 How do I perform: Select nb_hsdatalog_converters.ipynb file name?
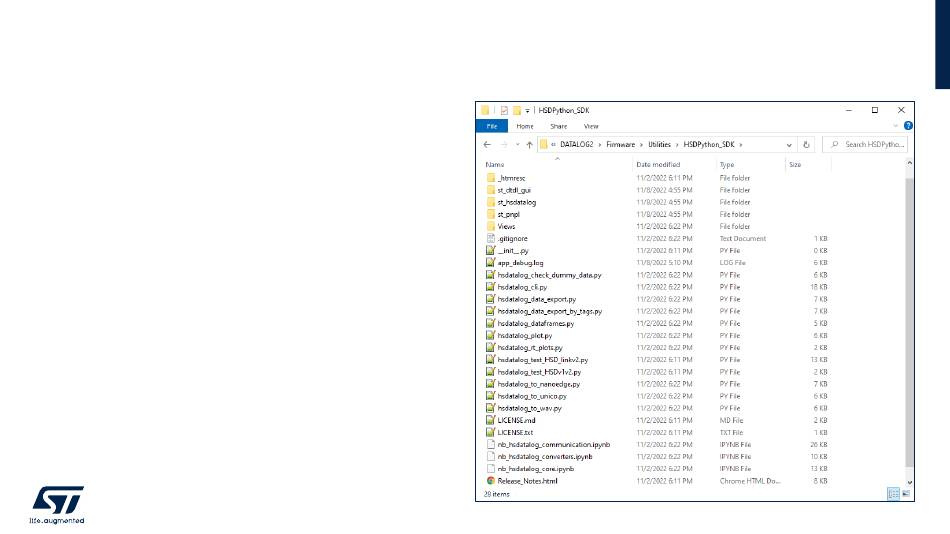tap(545, 456)
